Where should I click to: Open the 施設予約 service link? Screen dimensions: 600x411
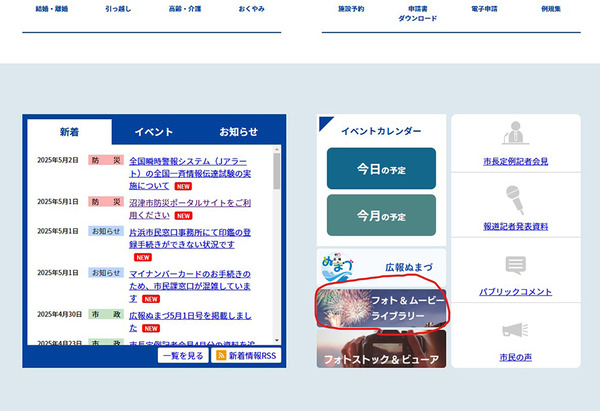click(351, 8)
